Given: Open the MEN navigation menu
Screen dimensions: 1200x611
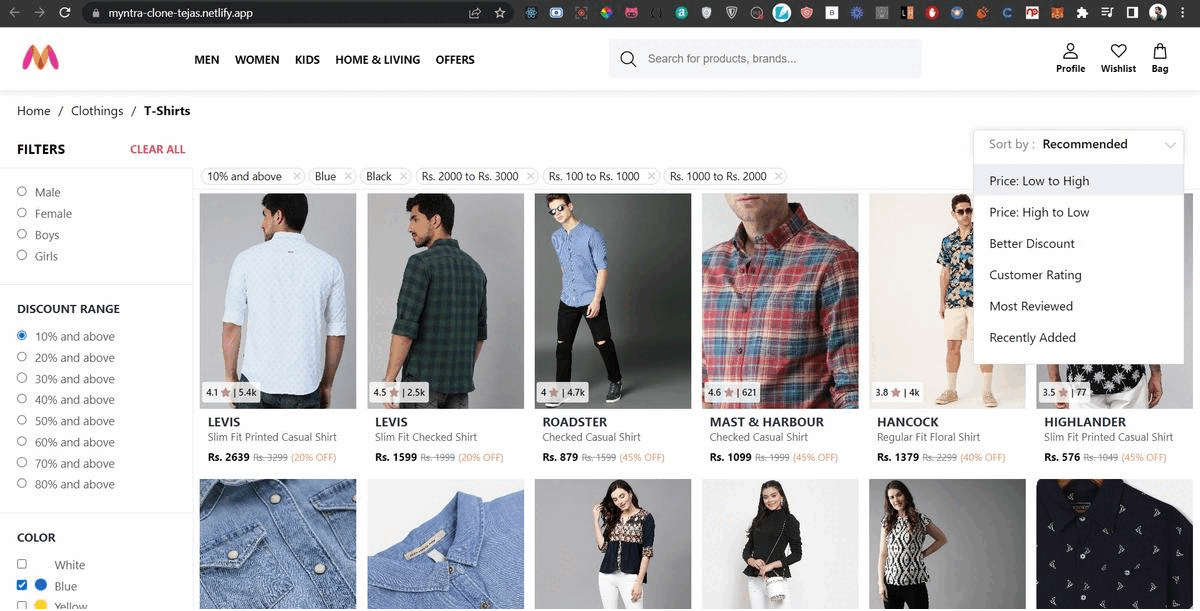Looking at the screenshot, I should pos(207,60).
